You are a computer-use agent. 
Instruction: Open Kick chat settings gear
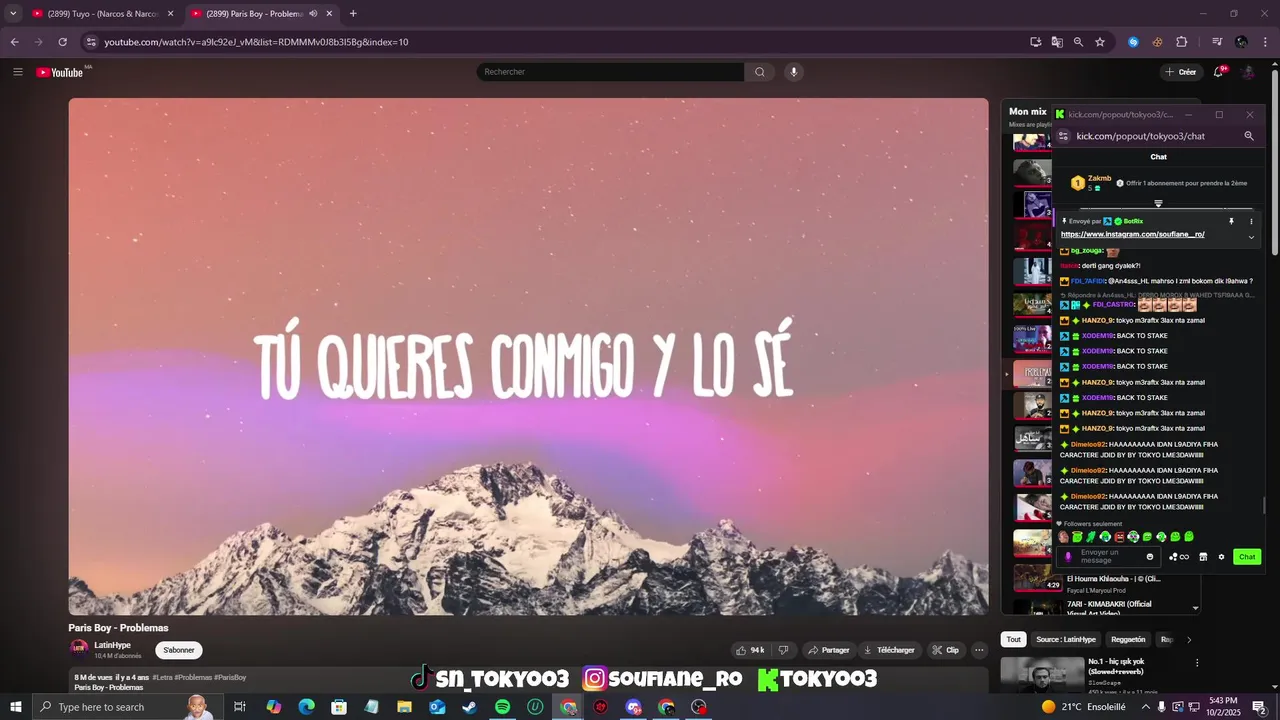[1221, 557]
